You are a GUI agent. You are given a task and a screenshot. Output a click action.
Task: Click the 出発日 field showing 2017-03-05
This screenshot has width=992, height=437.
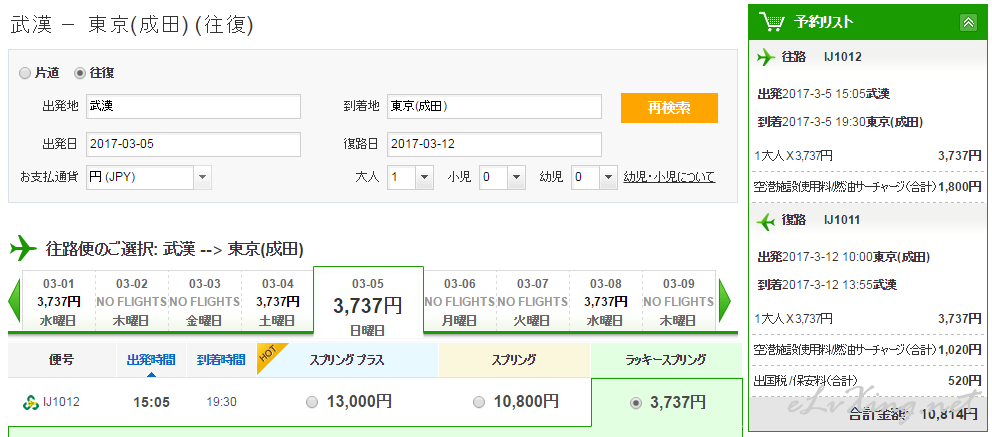click(193, 144)
